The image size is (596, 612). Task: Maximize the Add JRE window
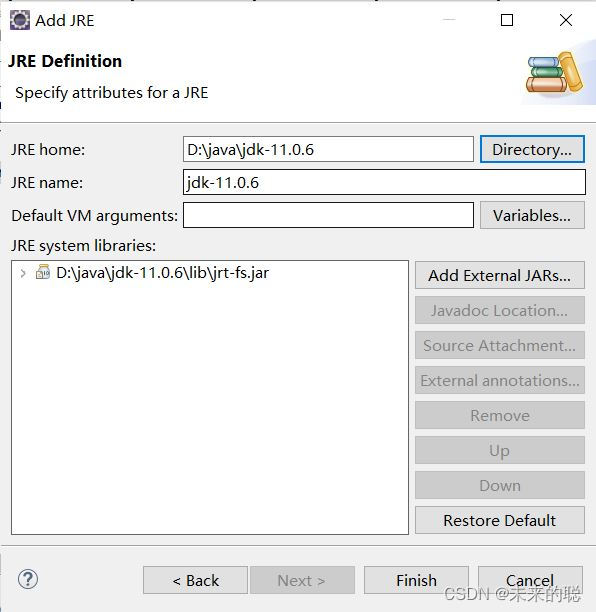507,20
